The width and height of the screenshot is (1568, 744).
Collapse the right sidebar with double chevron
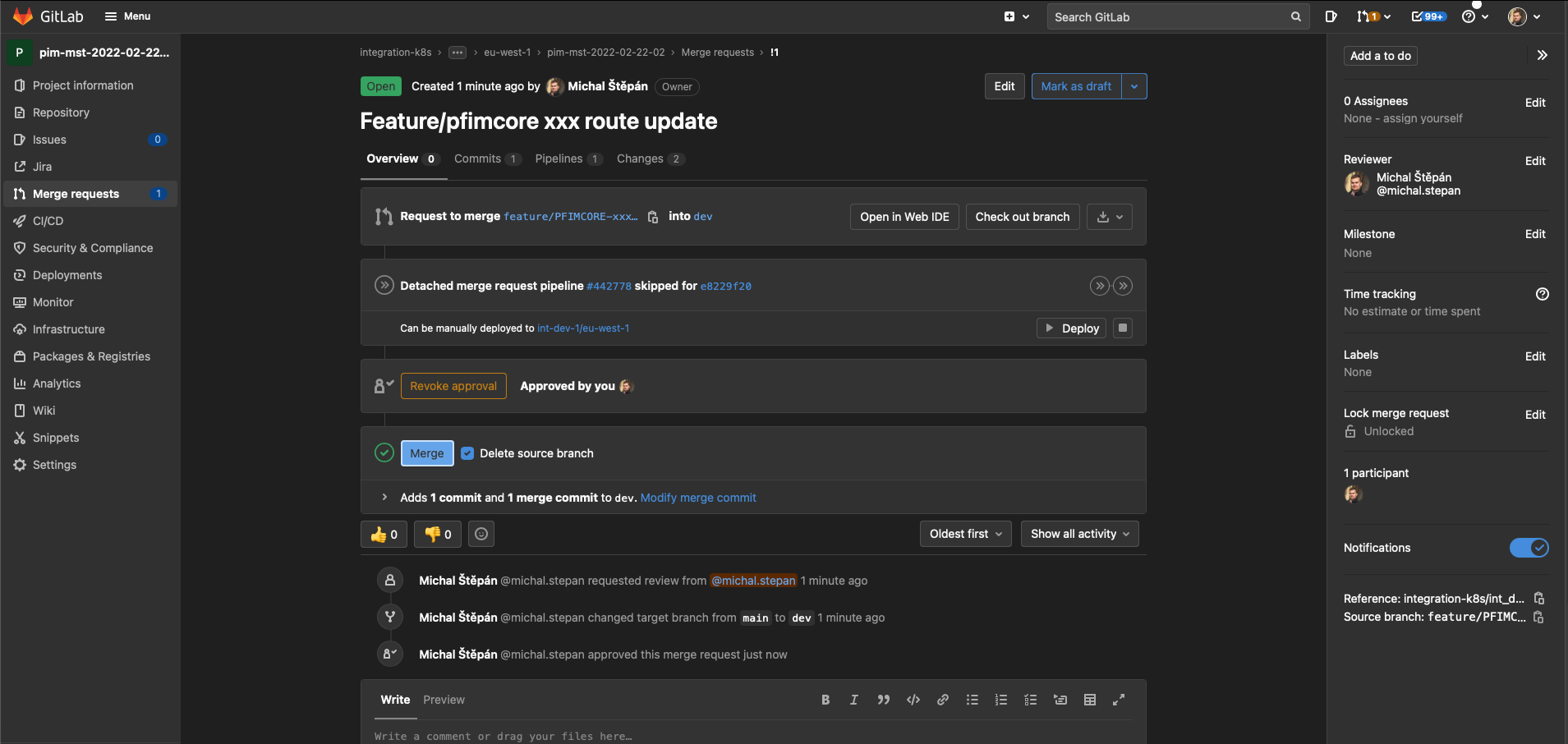tap(1543, 55)
